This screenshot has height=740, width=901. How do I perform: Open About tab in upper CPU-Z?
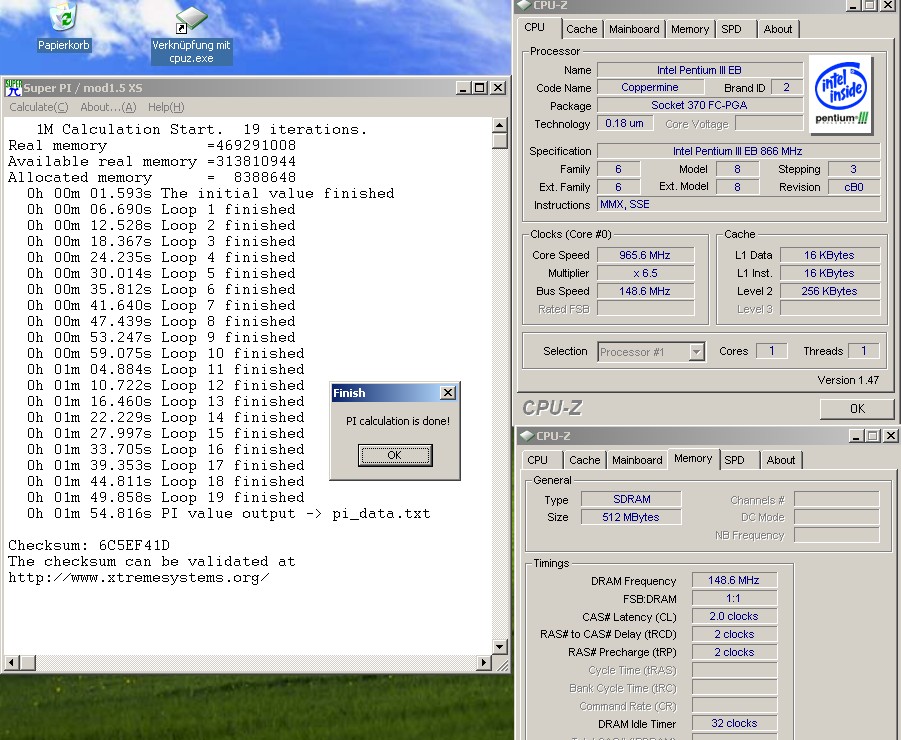point(777,29)
